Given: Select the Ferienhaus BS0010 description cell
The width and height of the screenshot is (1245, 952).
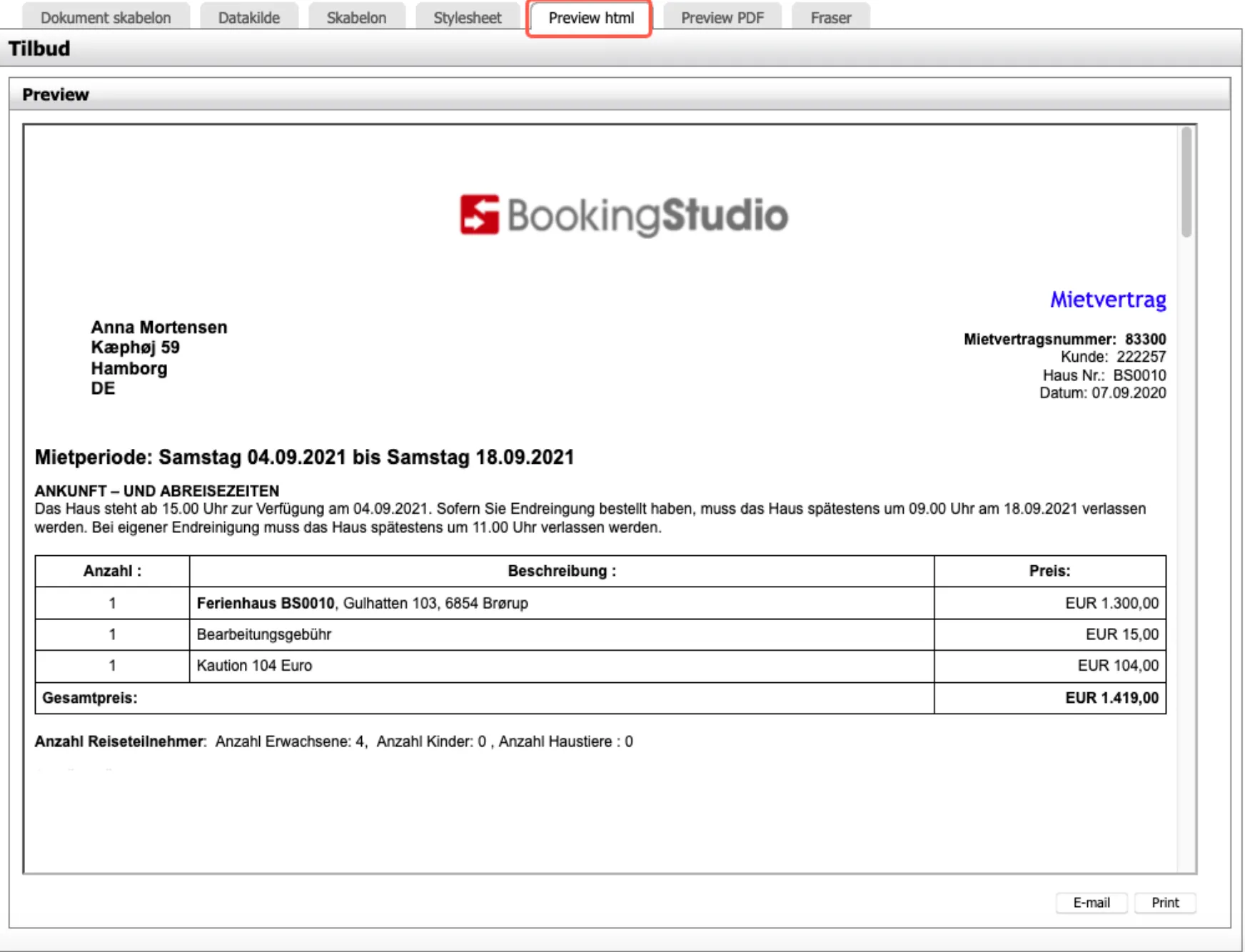Looking at the screenshot, I should point(362,603).
